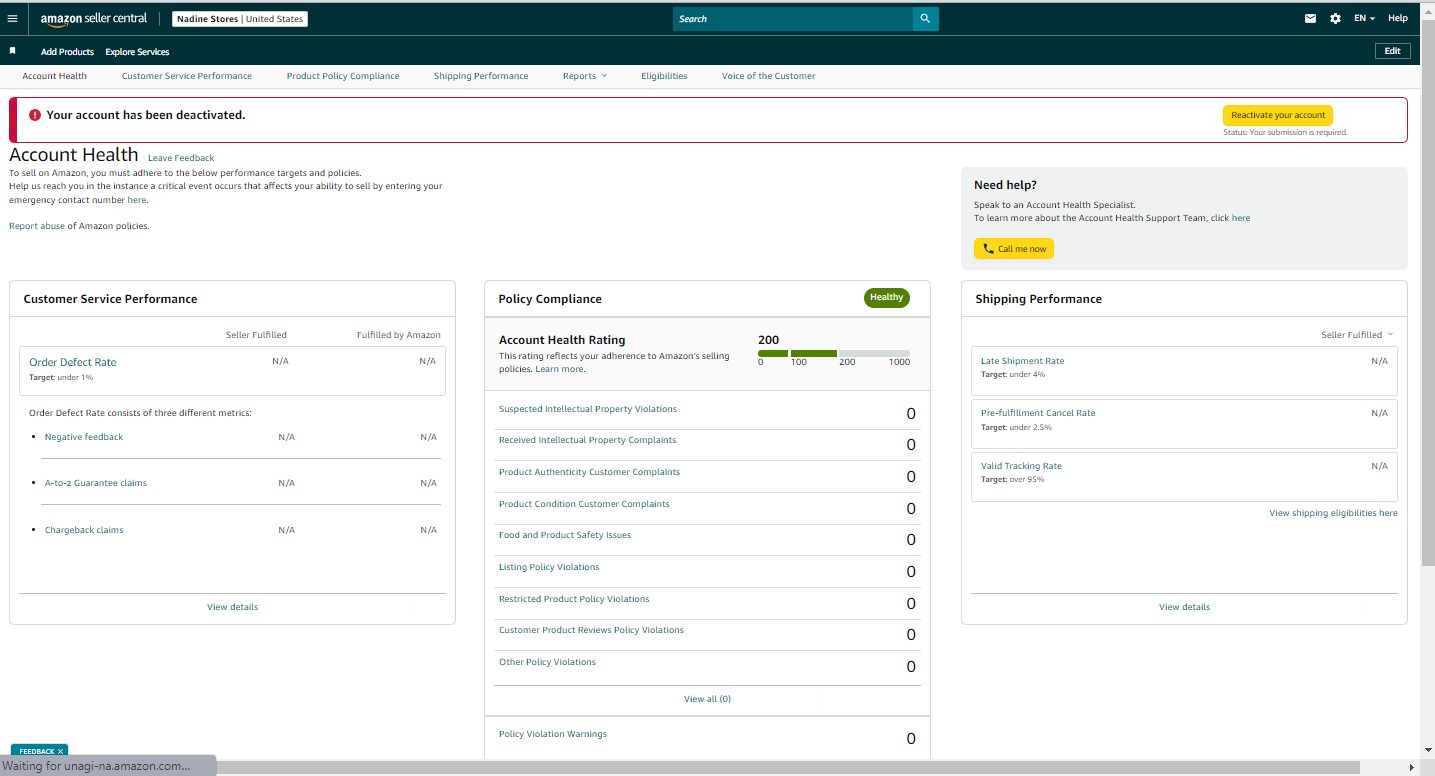Open the Seller Fulfilled shipping dropdown
The image size is (1435, 776).
click(1357, 335)
